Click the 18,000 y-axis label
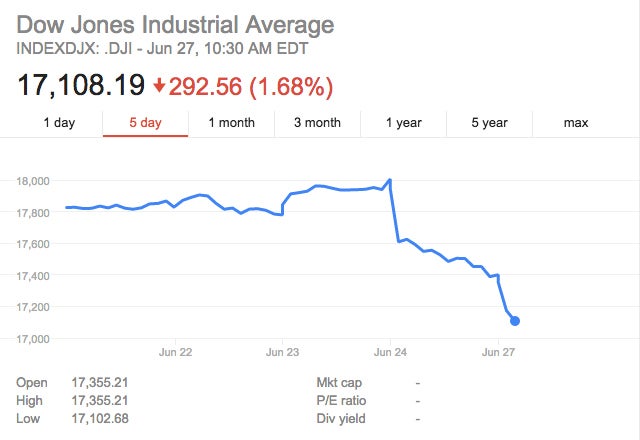640x440 pixels. point(34,181)
